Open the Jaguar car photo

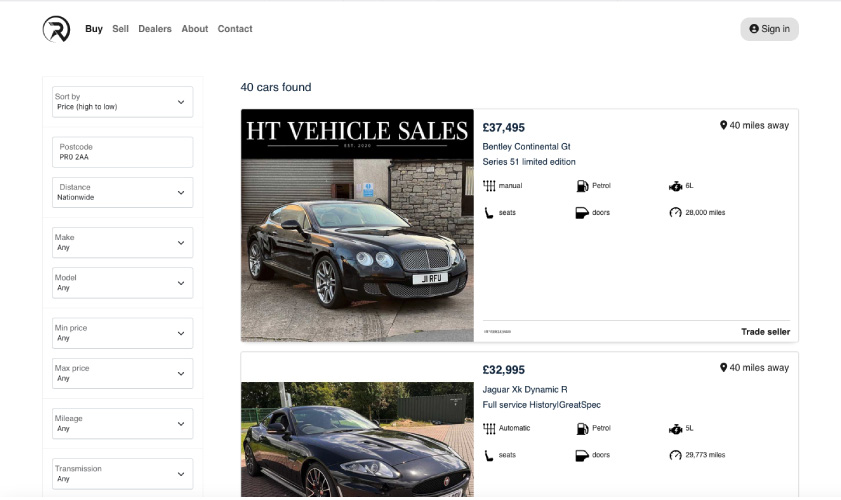click(x=357, y=439)
